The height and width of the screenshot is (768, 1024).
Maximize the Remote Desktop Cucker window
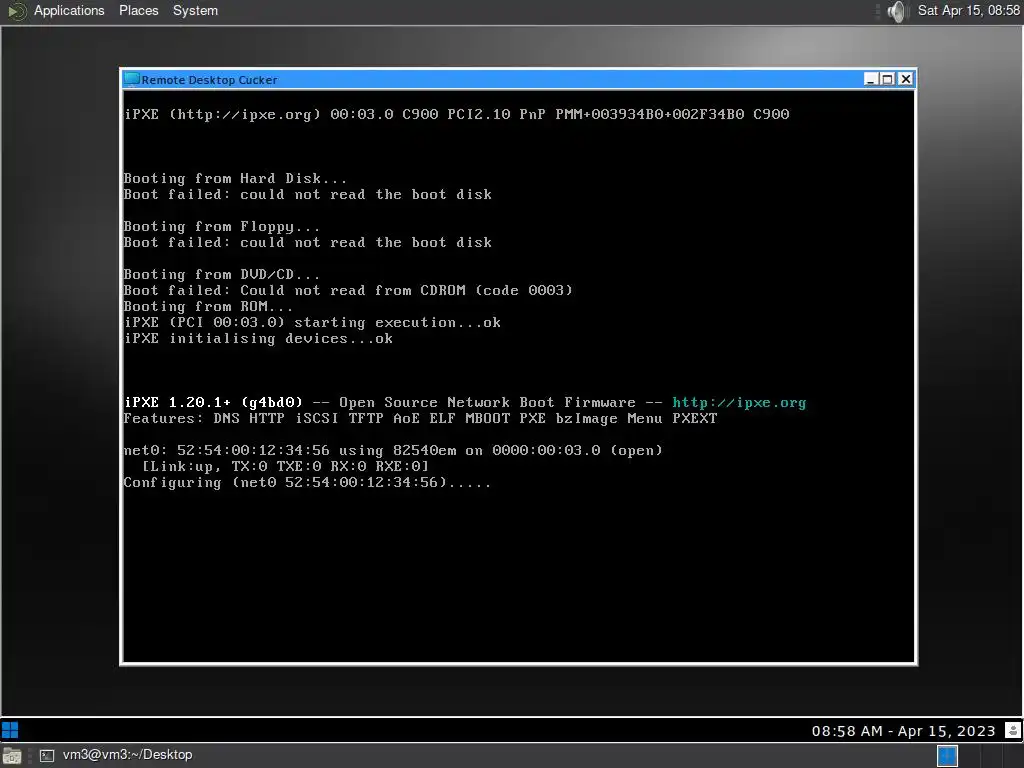pyautogui.click(x=887, y=79)
